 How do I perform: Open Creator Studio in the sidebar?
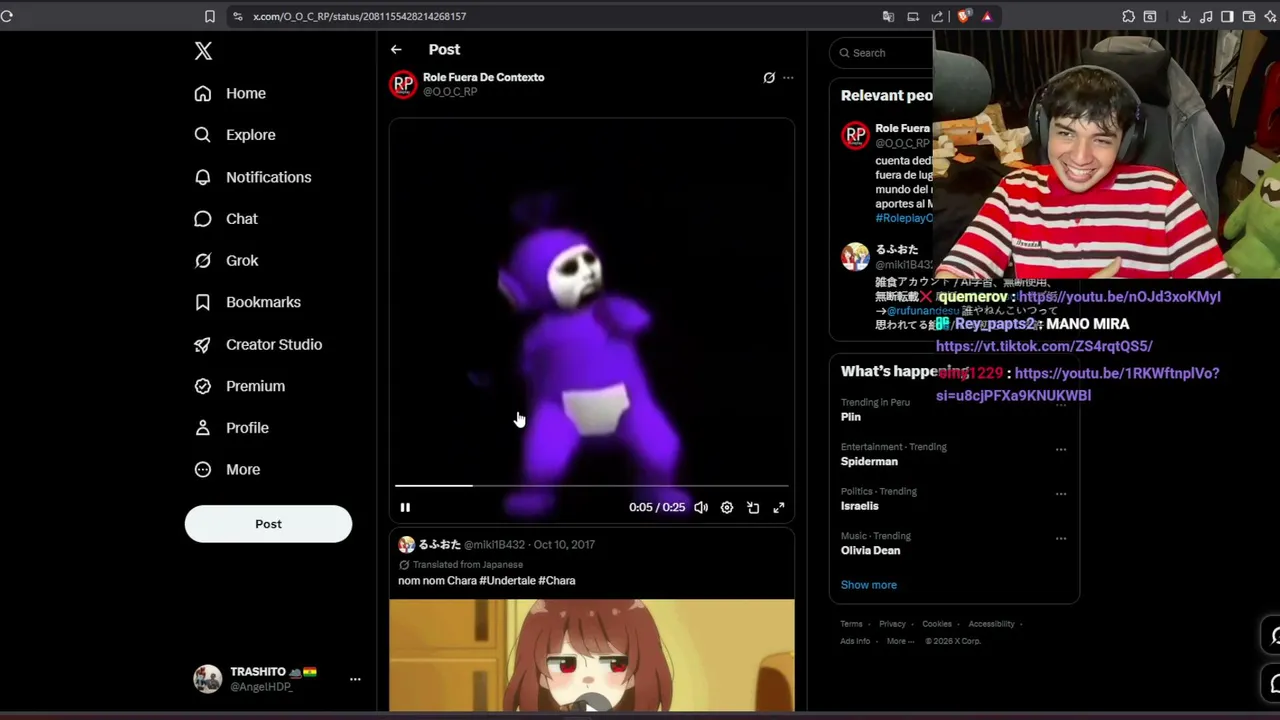(259, 344)
